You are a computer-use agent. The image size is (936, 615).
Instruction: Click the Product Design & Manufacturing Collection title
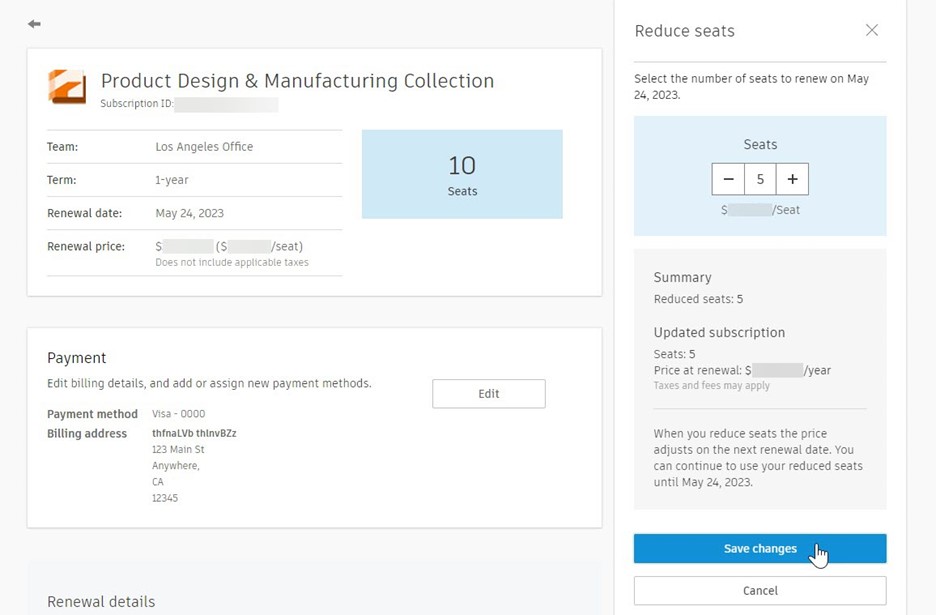click(297, 81)
